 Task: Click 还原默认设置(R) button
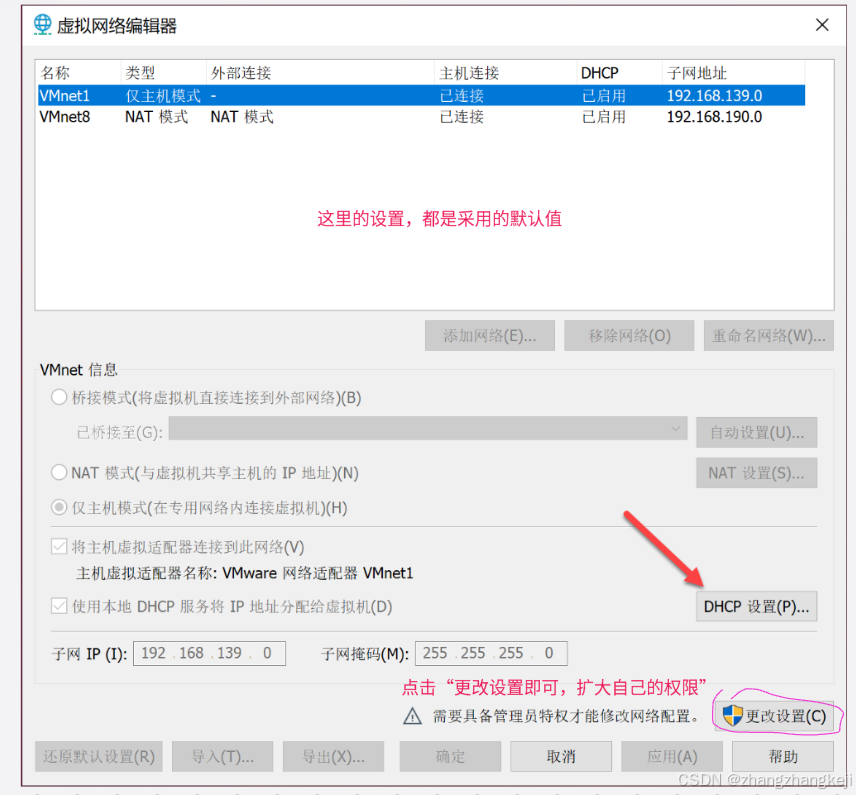(x=99, y=756)
